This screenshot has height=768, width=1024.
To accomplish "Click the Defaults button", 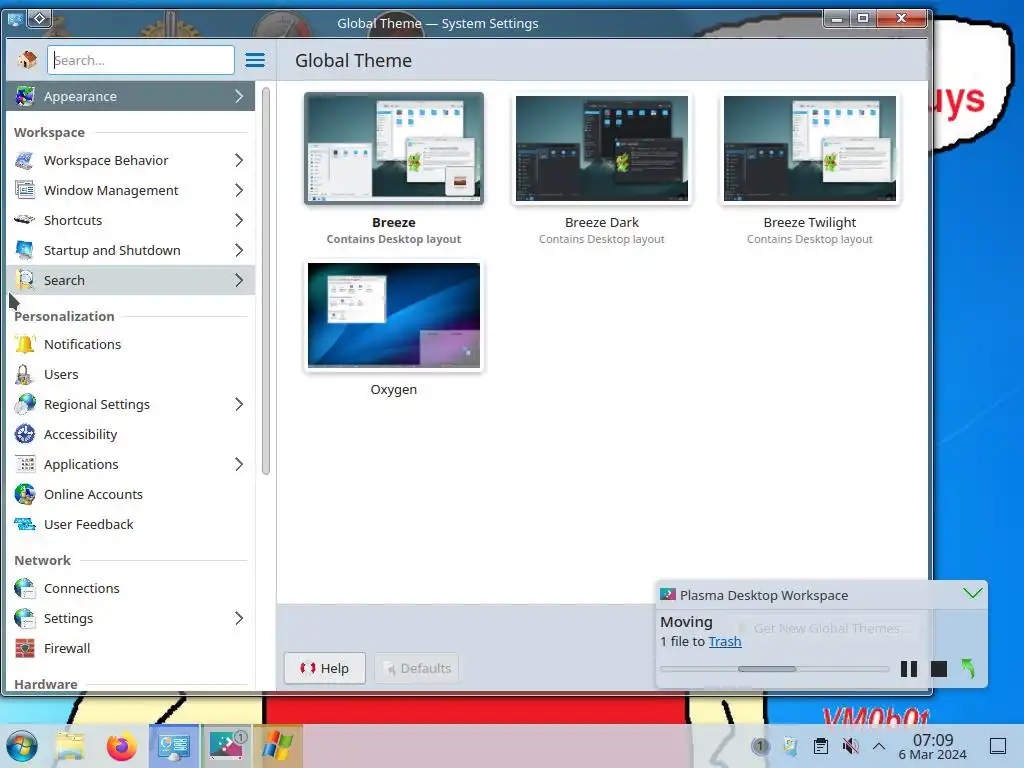I will click(x=417, y=668).
